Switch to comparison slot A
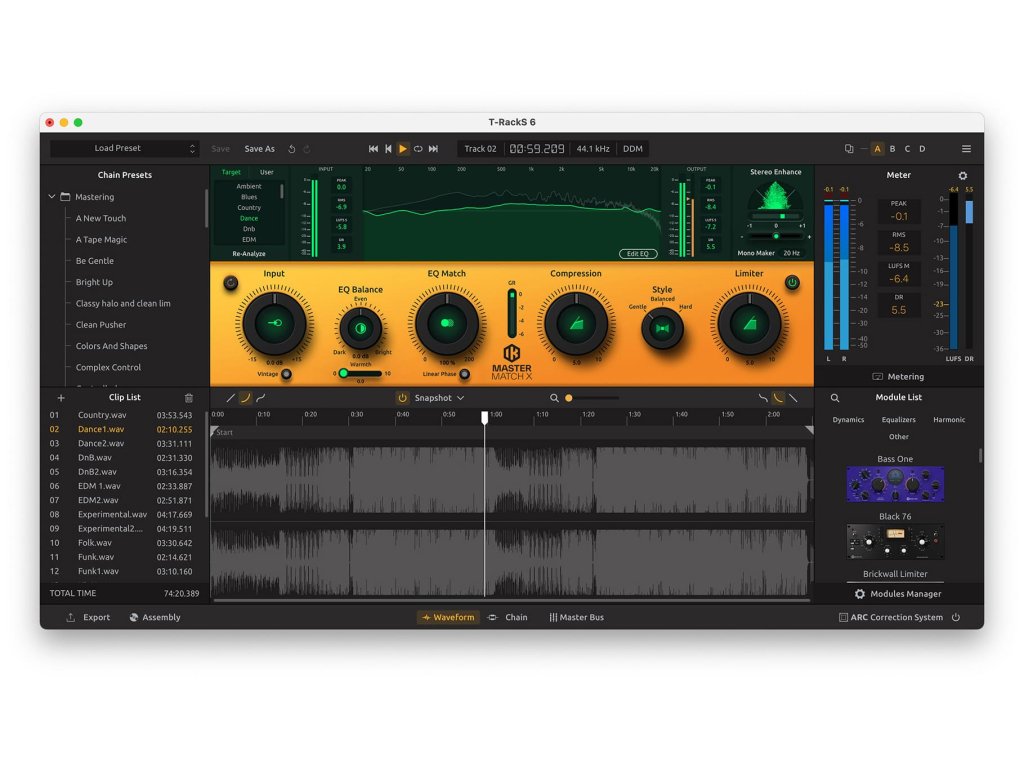 point(877,149)
